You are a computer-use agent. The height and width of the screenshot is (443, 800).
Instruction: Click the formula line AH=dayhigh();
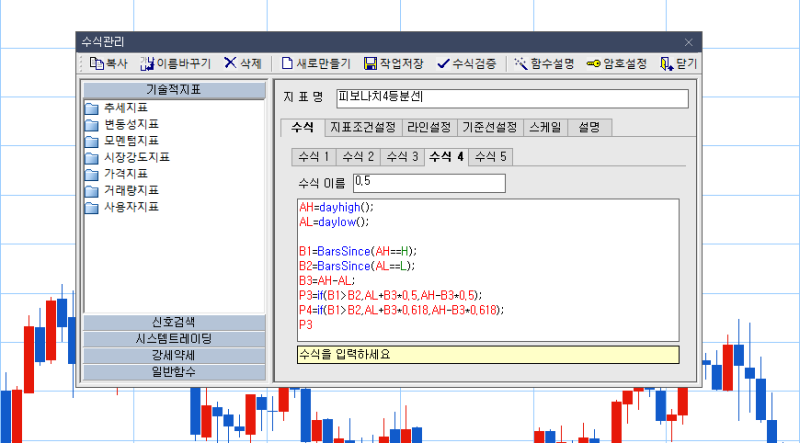337,207
